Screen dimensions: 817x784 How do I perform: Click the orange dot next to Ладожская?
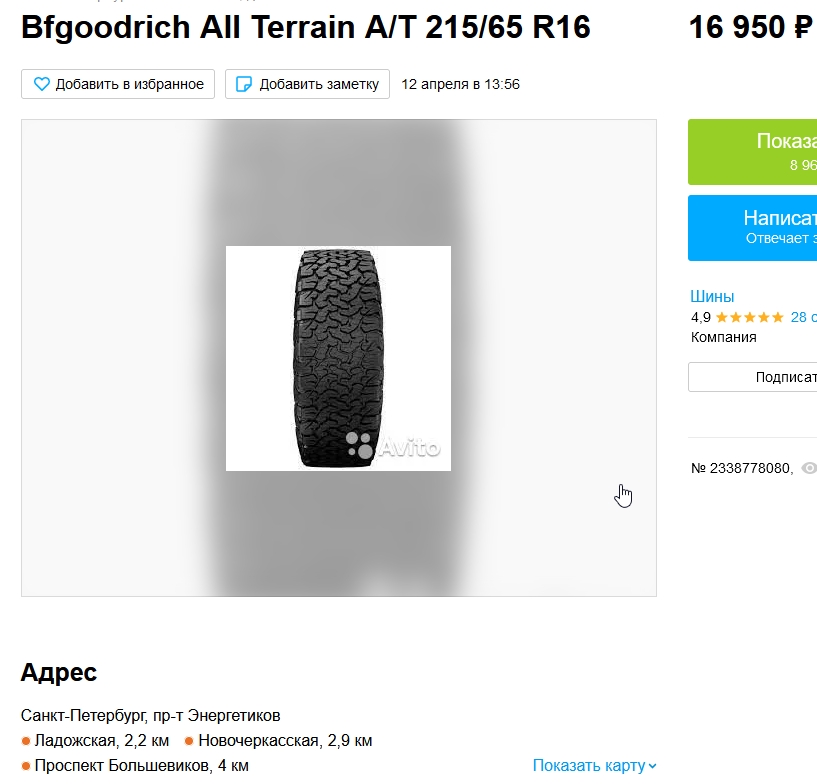(26, 741)
